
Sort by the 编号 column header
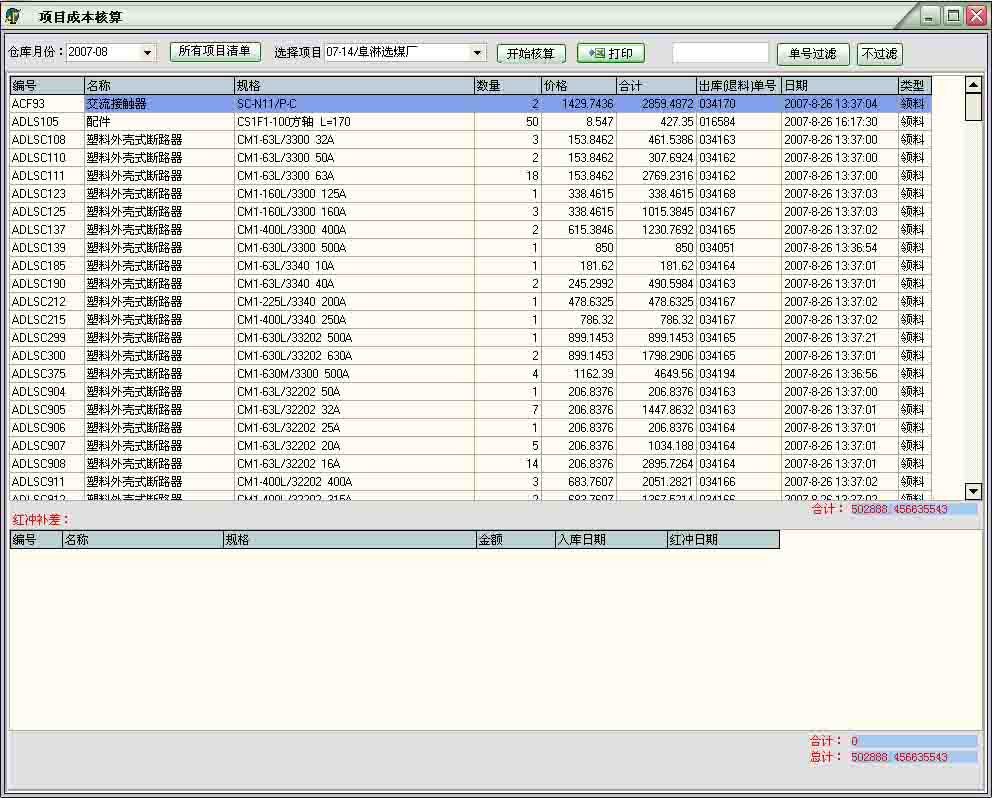tap(46, 86)
